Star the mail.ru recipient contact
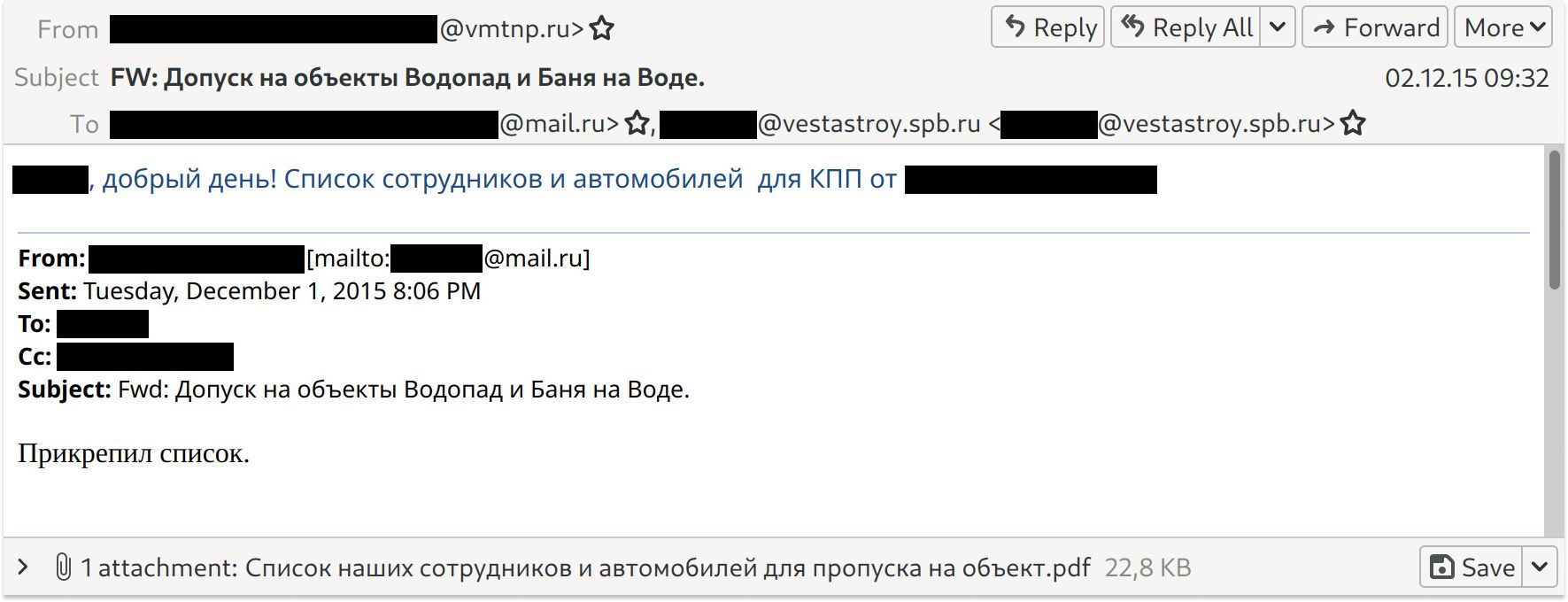 (637, 124)
